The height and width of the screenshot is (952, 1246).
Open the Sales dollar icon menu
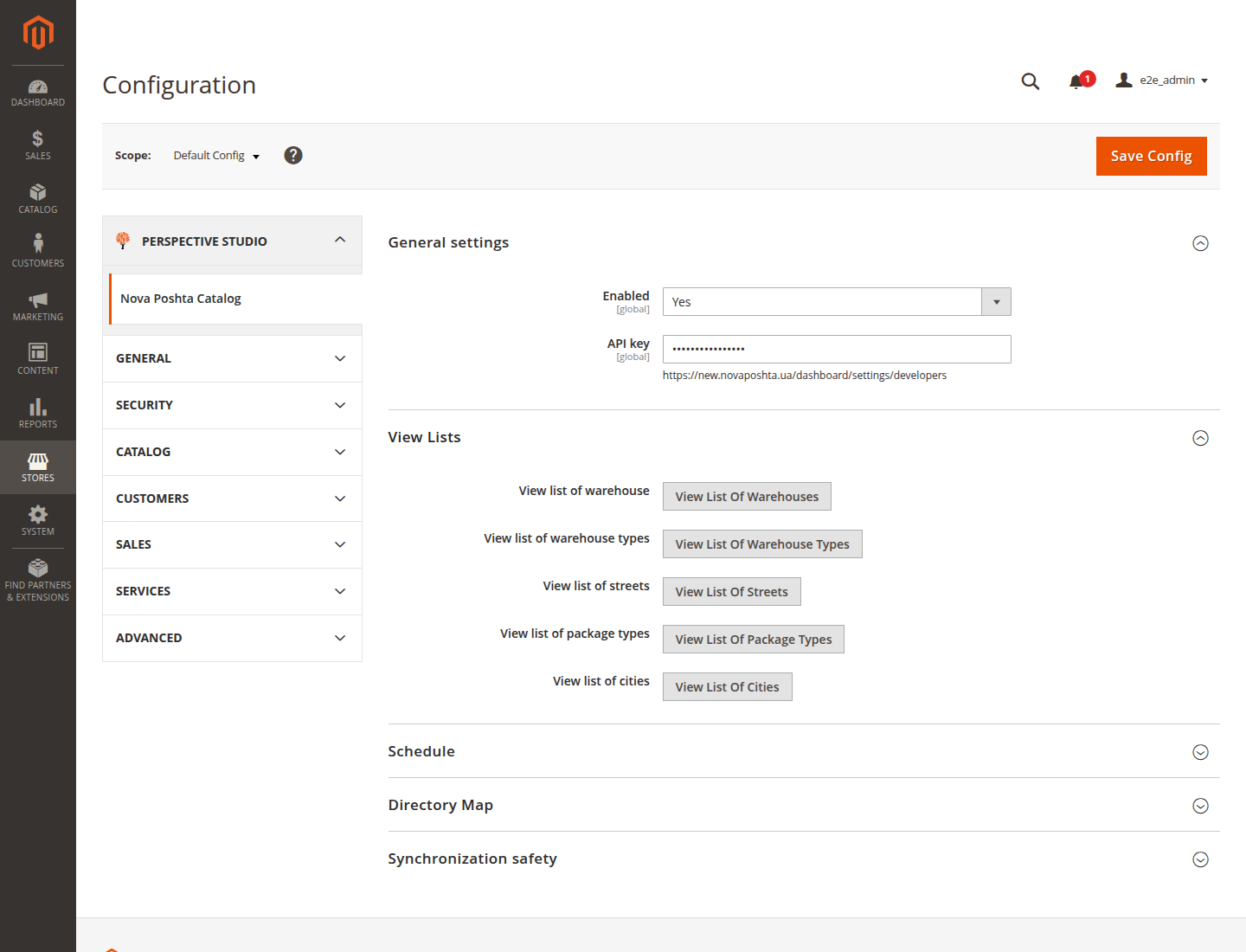coord(38,145)
